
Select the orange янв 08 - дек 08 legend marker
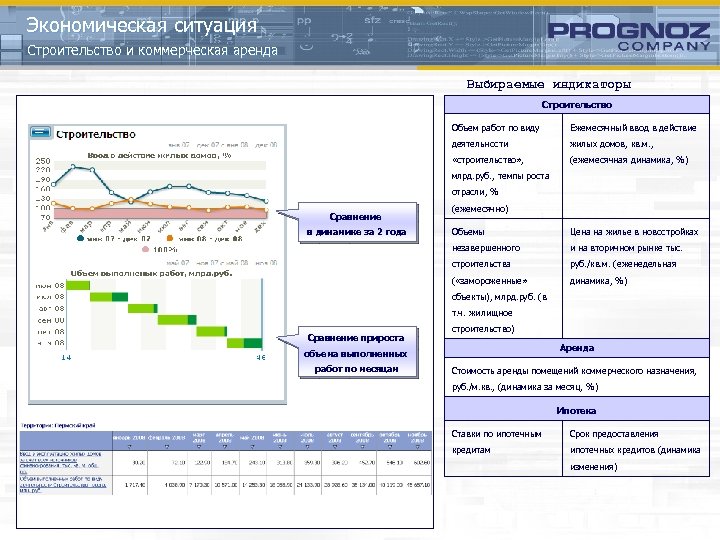coord(170,238)
